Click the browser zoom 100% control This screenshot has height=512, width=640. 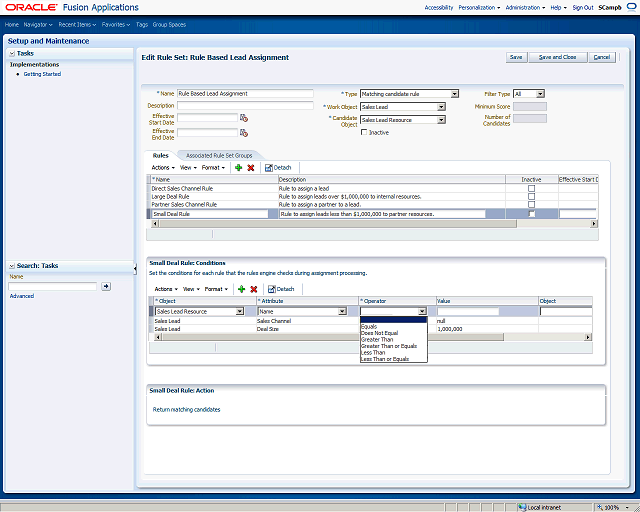[x=612, y=507]
